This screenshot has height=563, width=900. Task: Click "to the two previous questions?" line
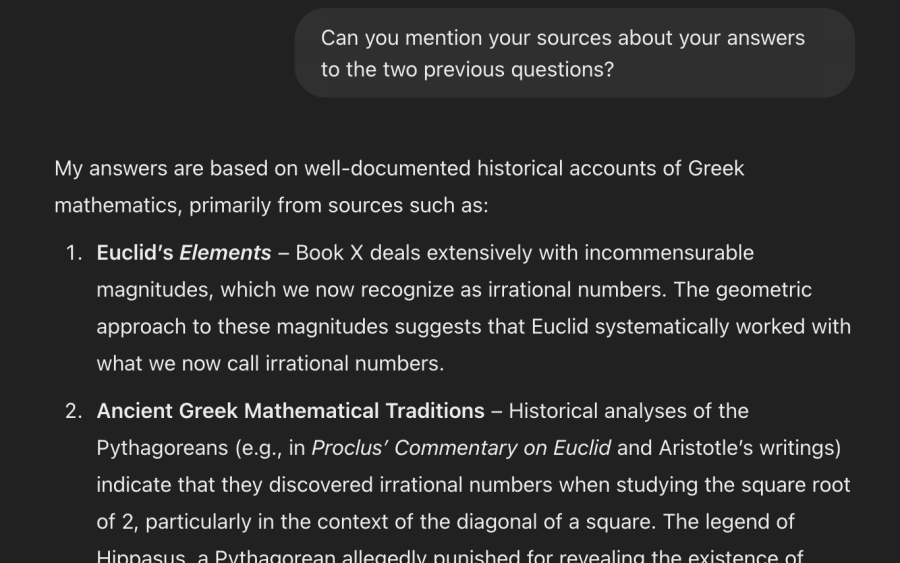[467, 69]
